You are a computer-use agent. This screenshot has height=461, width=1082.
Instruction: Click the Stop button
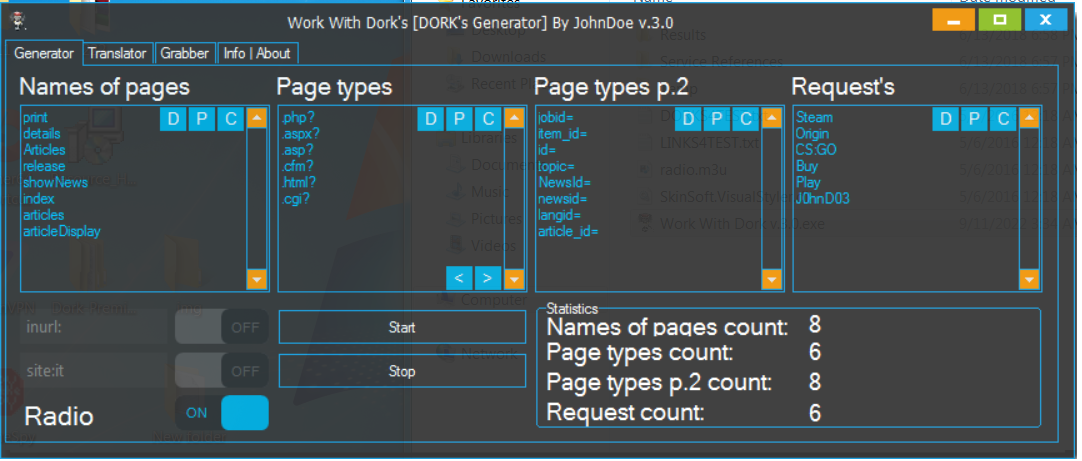pyautogui.click(x=401, y=371)
